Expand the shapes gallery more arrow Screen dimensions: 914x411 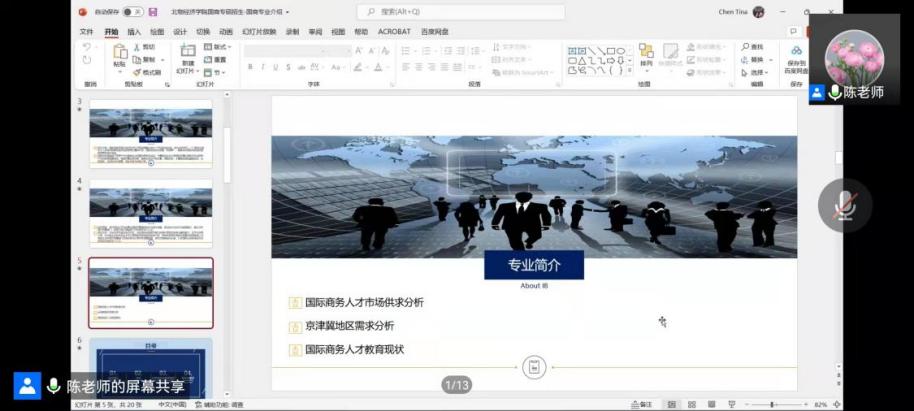[x=631, y=71]
